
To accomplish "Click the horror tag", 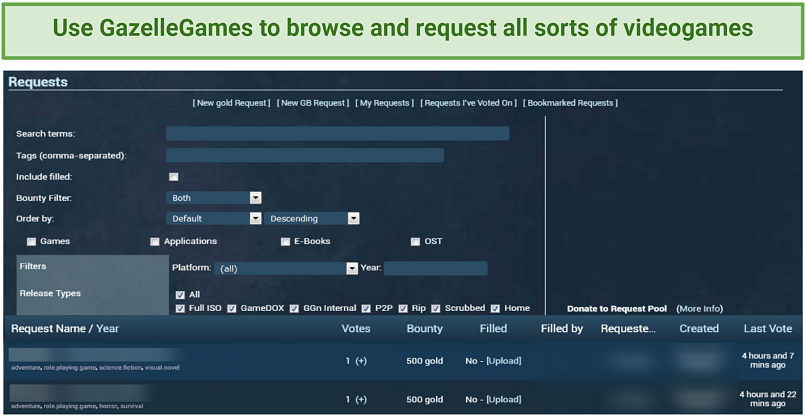I will tap(109, 407).
